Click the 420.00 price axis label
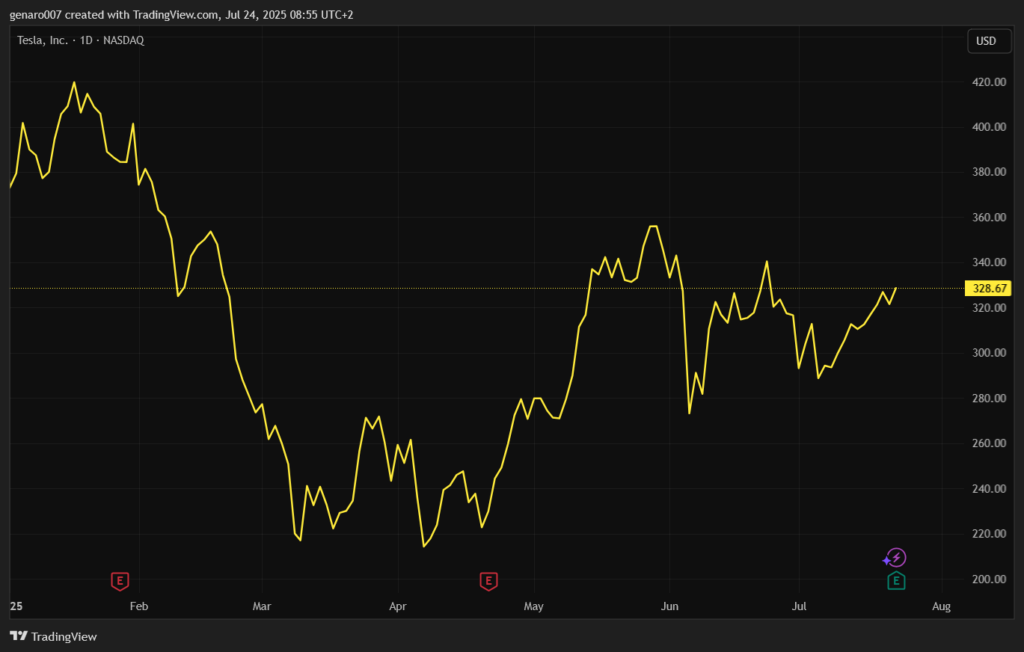 click(x=987, y=82)
